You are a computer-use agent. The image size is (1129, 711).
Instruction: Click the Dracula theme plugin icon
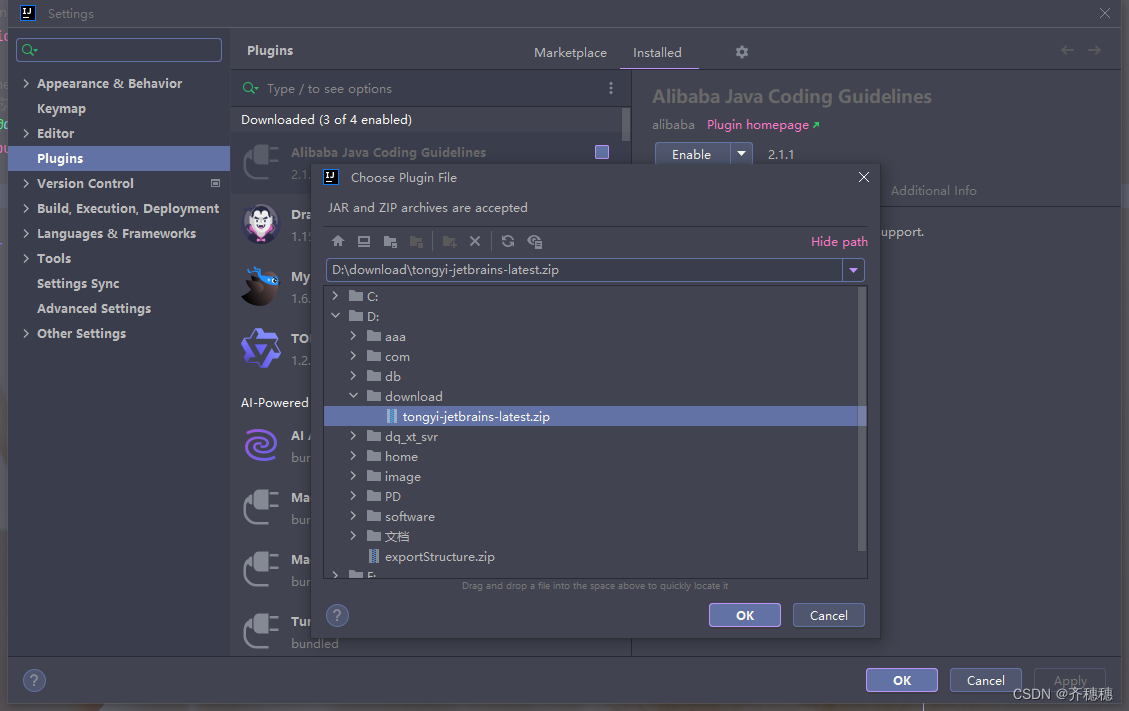point(261,224)
